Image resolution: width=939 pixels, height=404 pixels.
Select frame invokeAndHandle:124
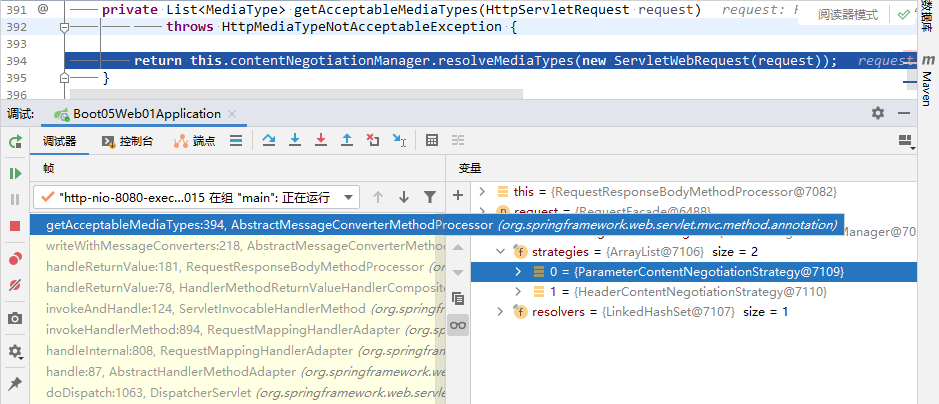click(238, 309)
